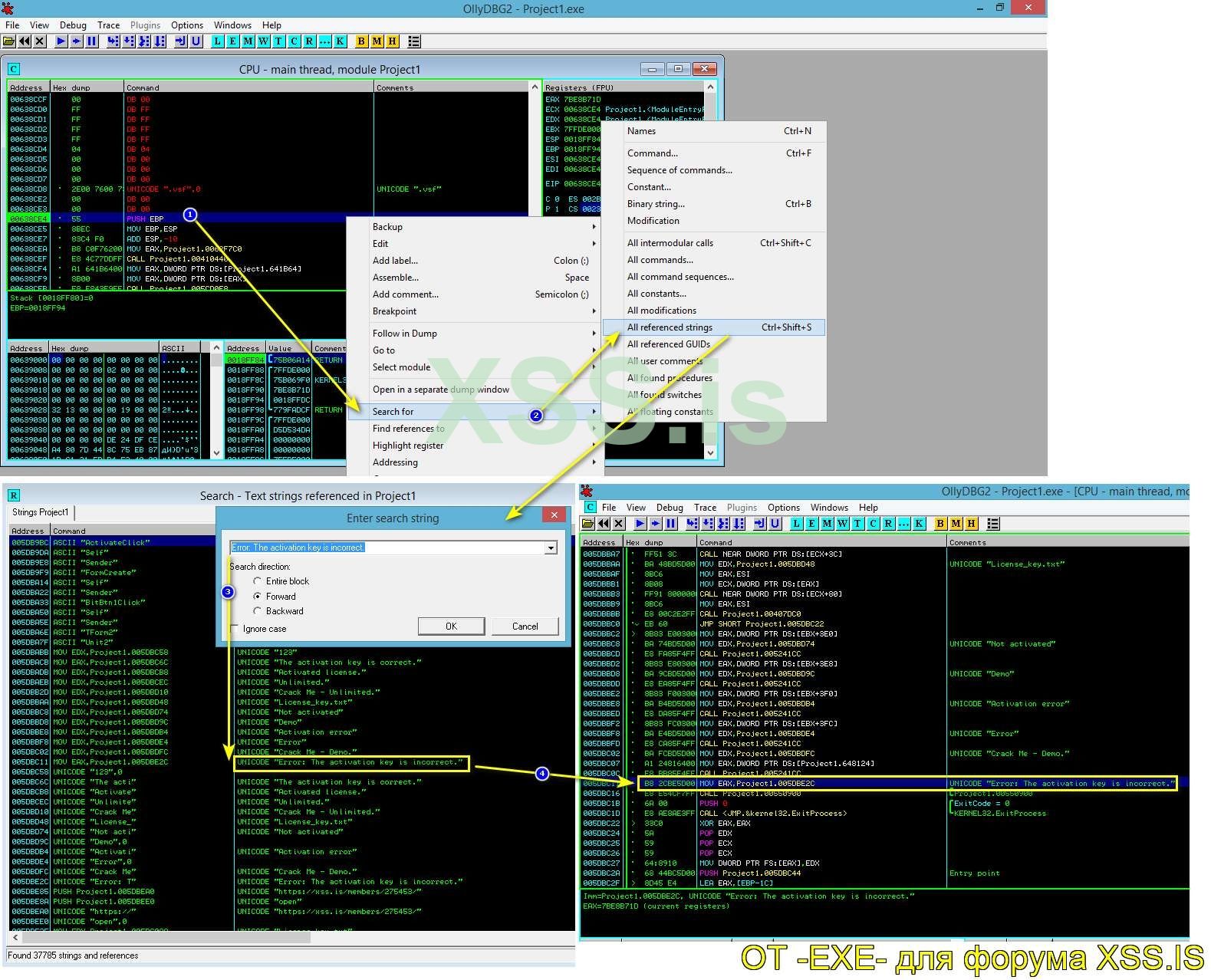Image resolution: width=1211 pixels, height=980 pixels.
Task: Open Hardware breakpoints via H icon, main toolbar
Action: (392, 41)
